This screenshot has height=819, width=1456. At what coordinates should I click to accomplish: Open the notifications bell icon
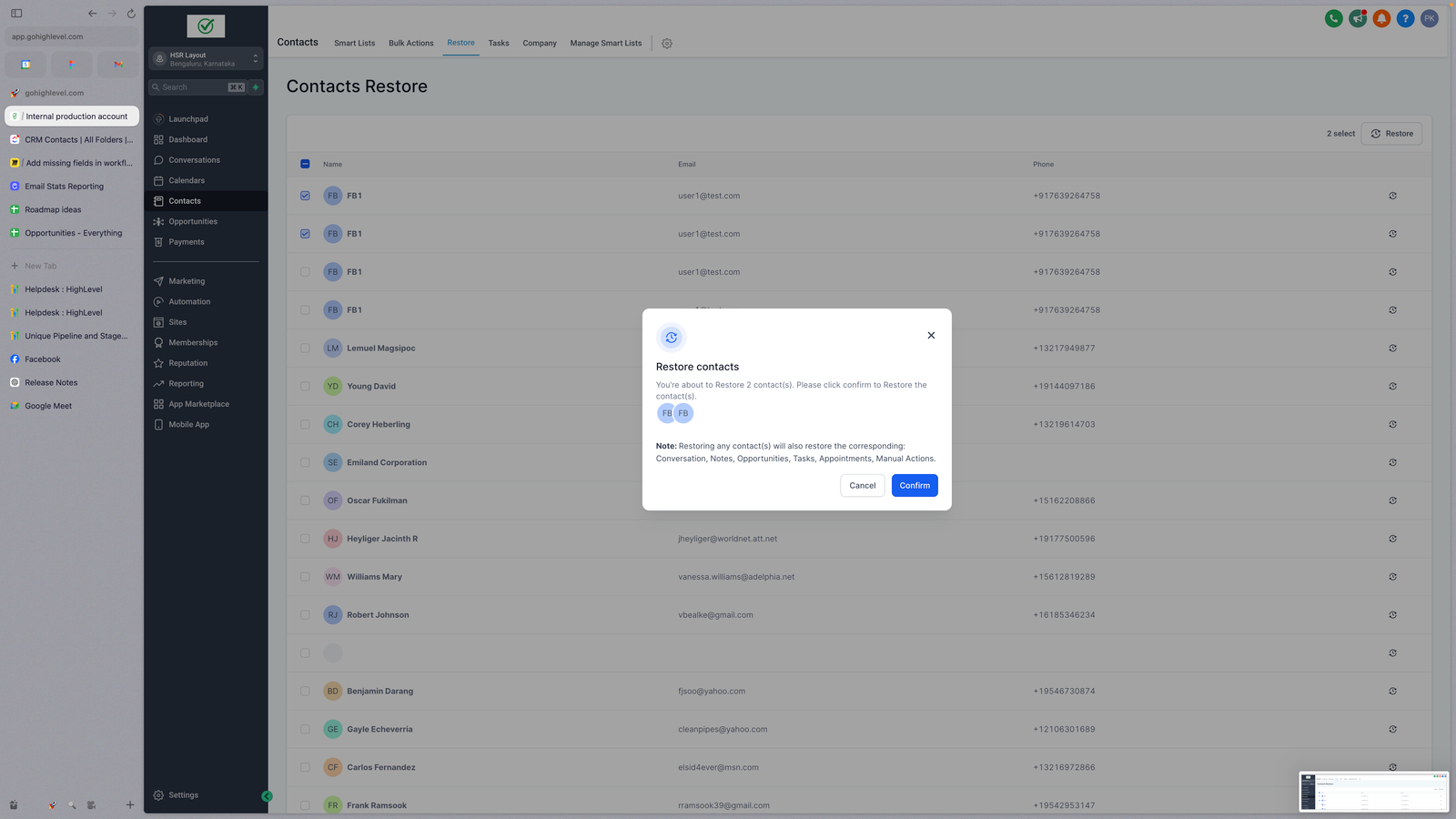click(1381, 18)
